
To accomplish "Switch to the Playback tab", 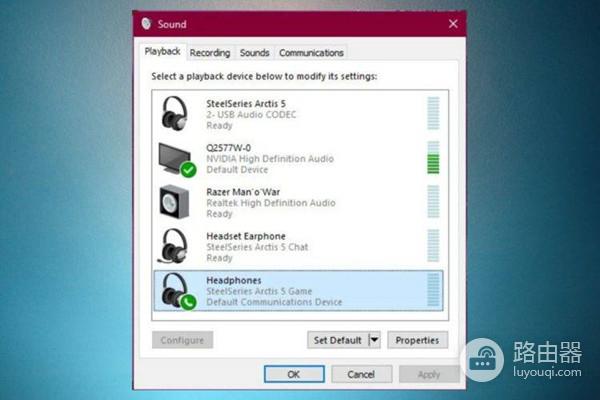I will pyautogui.click(x=162, y=51).
